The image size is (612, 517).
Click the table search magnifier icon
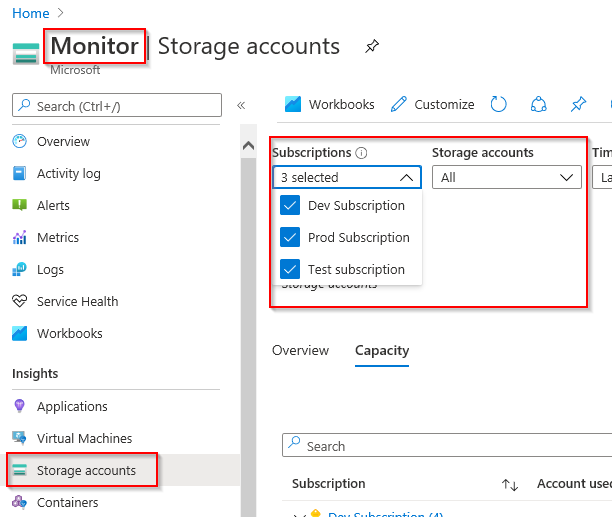[294, 442]
